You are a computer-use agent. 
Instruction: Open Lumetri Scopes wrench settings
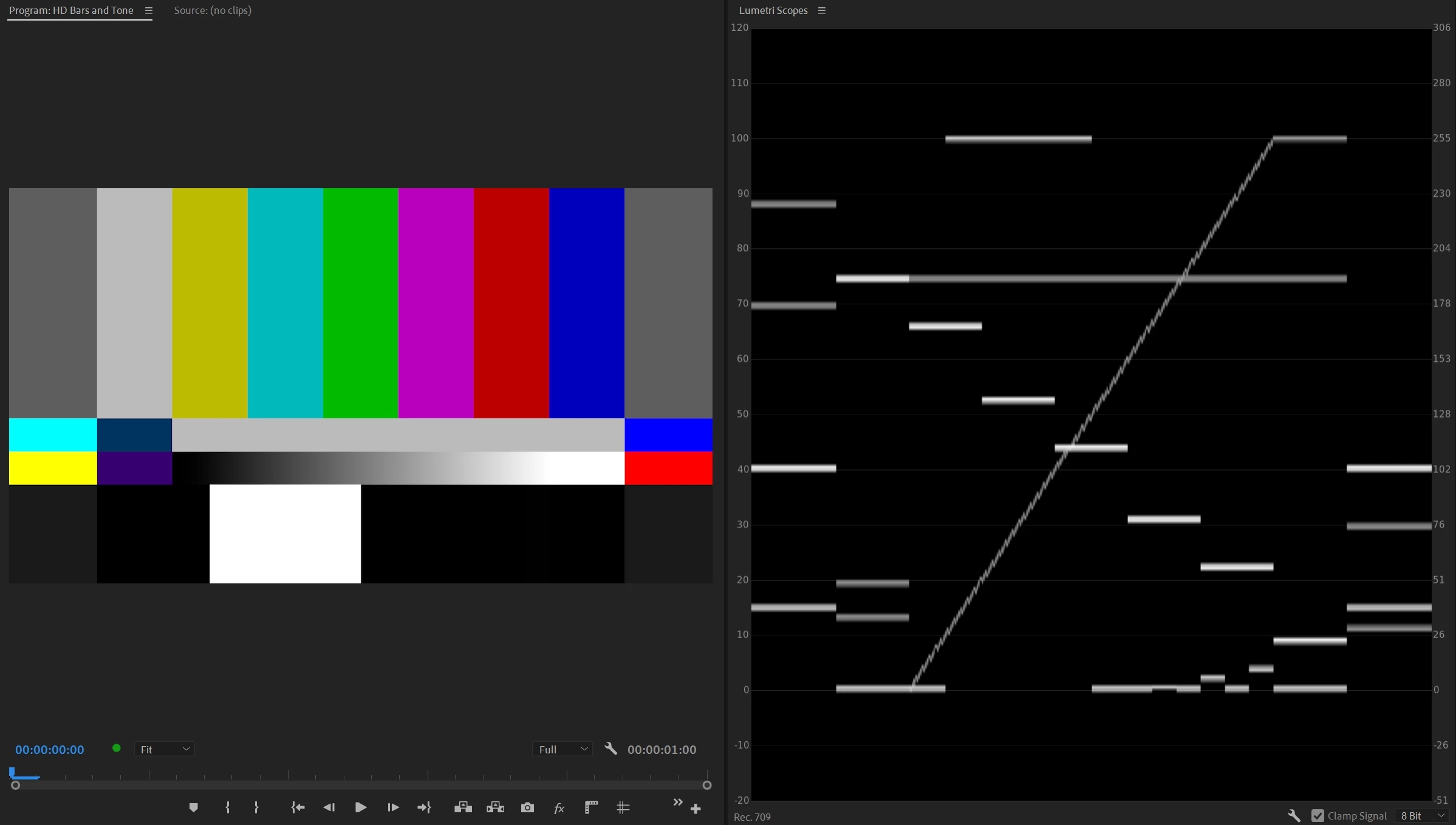tap(1293, 816)
